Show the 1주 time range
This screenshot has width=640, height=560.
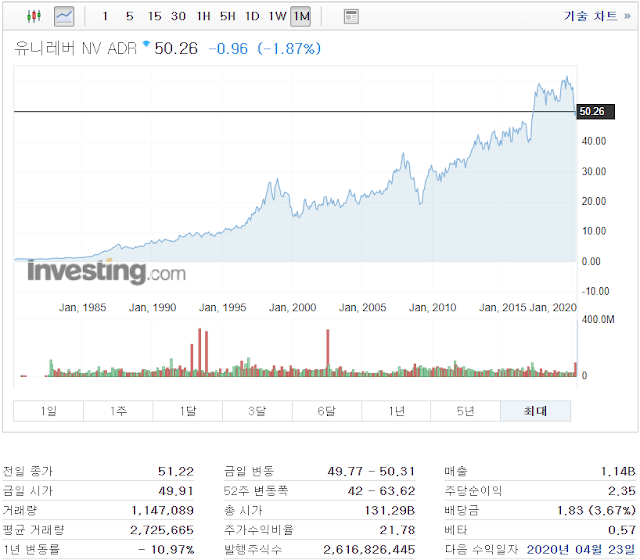click(x=118, y=411)
